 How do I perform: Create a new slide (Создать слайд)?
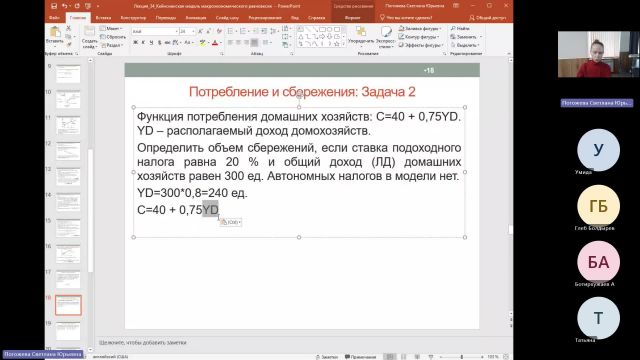click(x=89, y=37)
